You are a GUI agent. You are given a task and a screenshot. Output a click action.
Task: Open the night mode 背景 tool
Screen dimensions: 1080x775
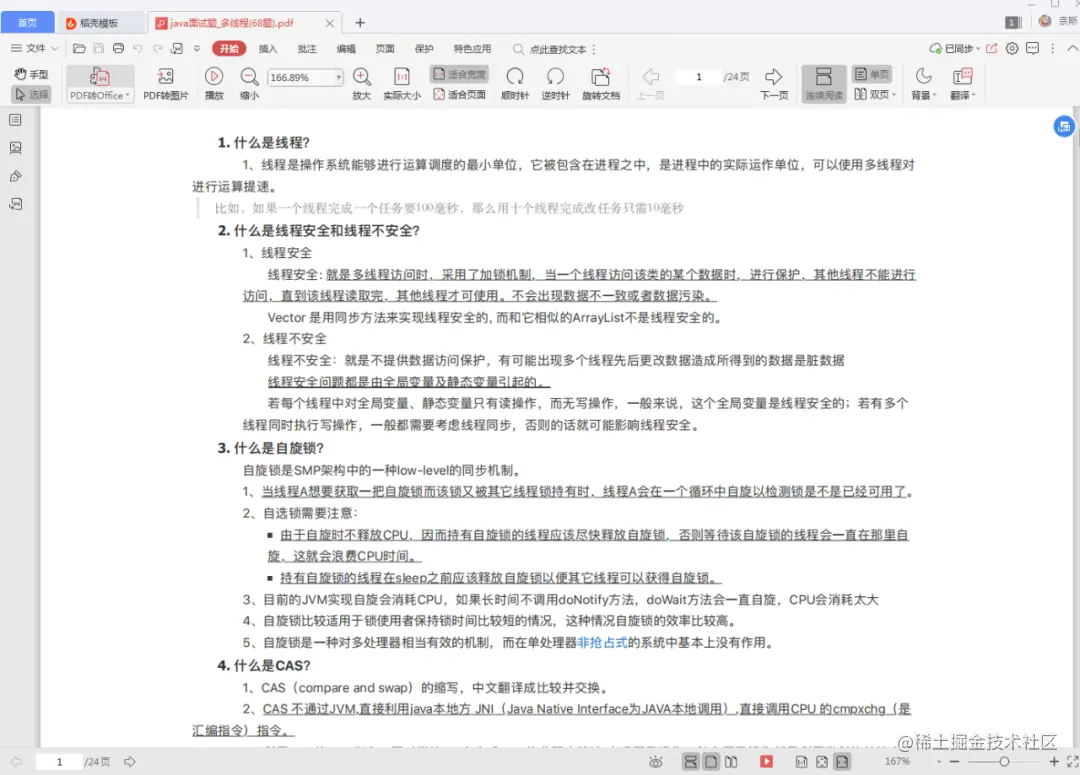click(921, 84)
